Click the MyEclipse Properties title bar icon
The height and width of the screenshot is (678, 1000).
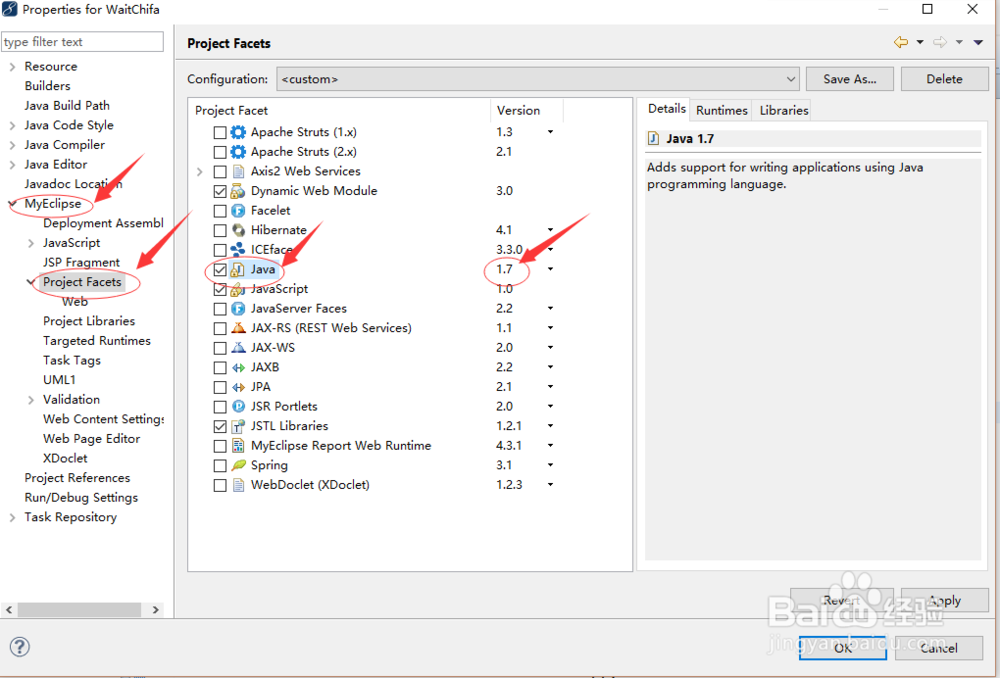click(10, 9)
